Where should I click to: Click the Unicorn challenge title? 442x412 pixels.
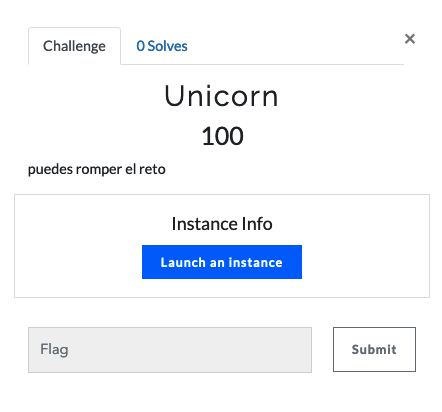(221, 96)
